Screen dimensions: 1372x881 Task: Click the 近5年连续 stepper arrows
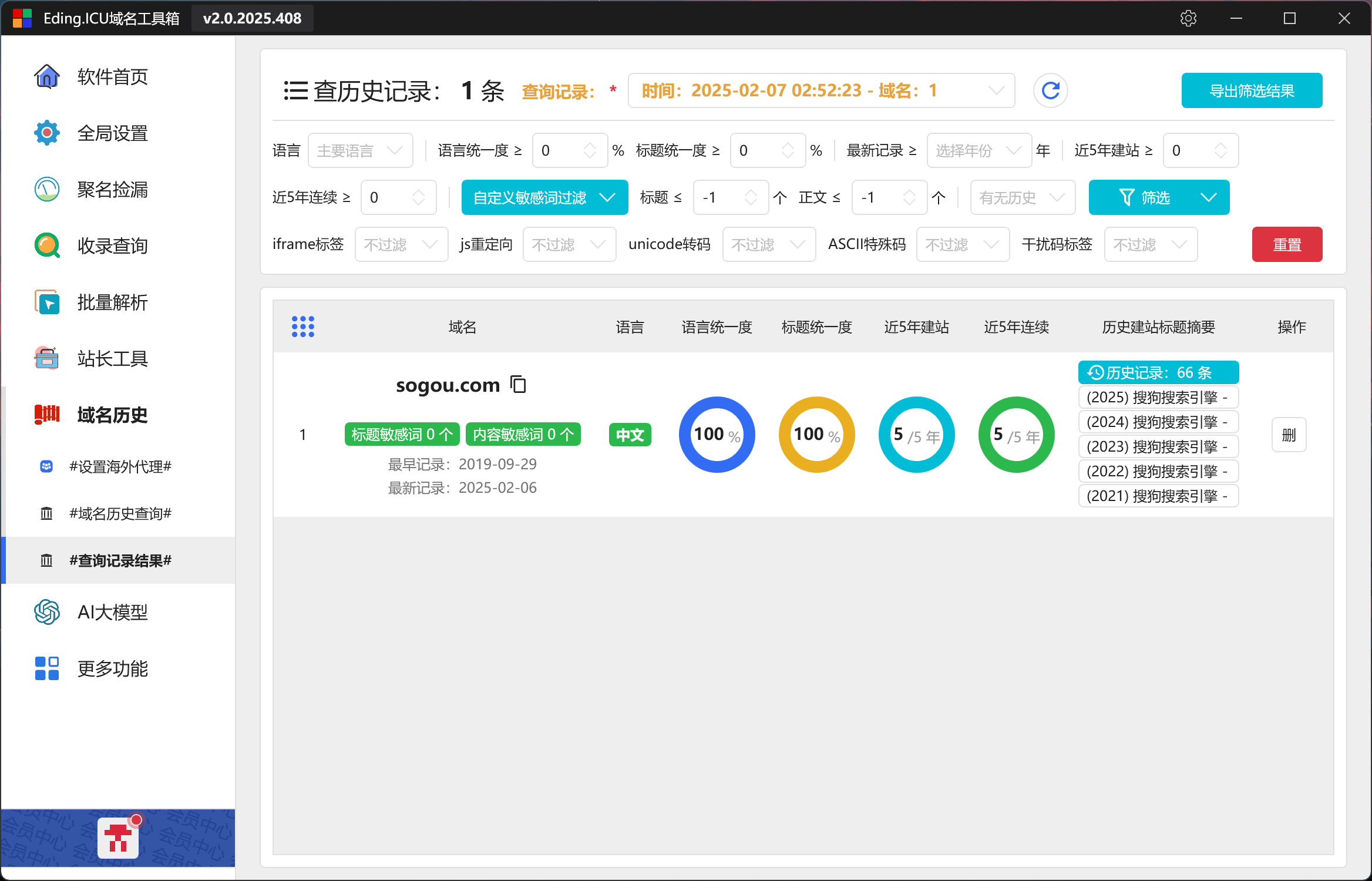pyautogui.click(x=418, y=197)
